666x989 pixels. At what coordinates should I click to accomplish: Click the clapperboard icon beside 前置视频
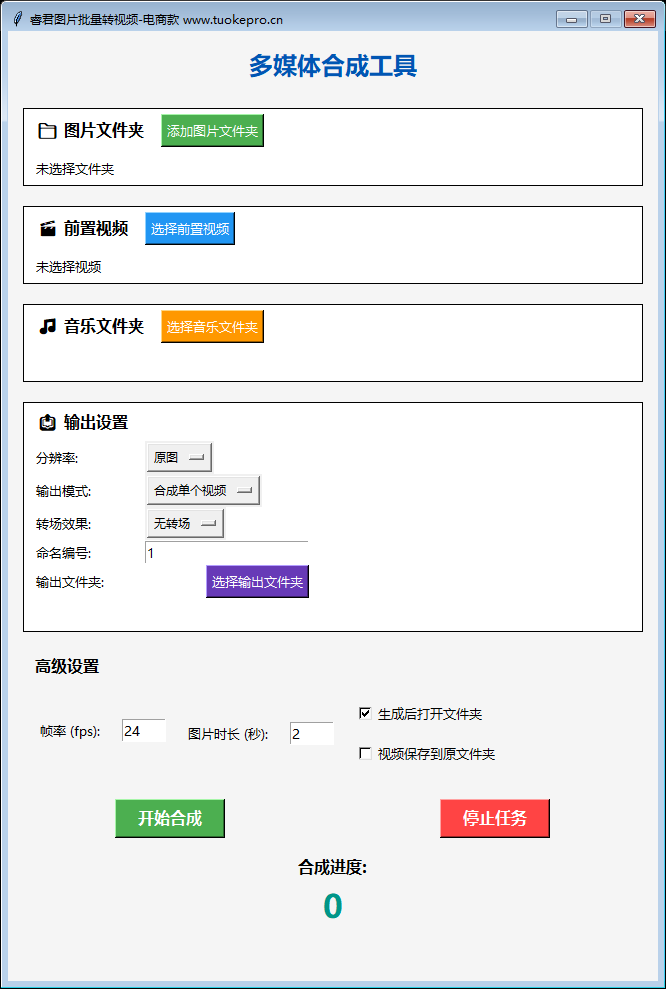coord(47,229)
